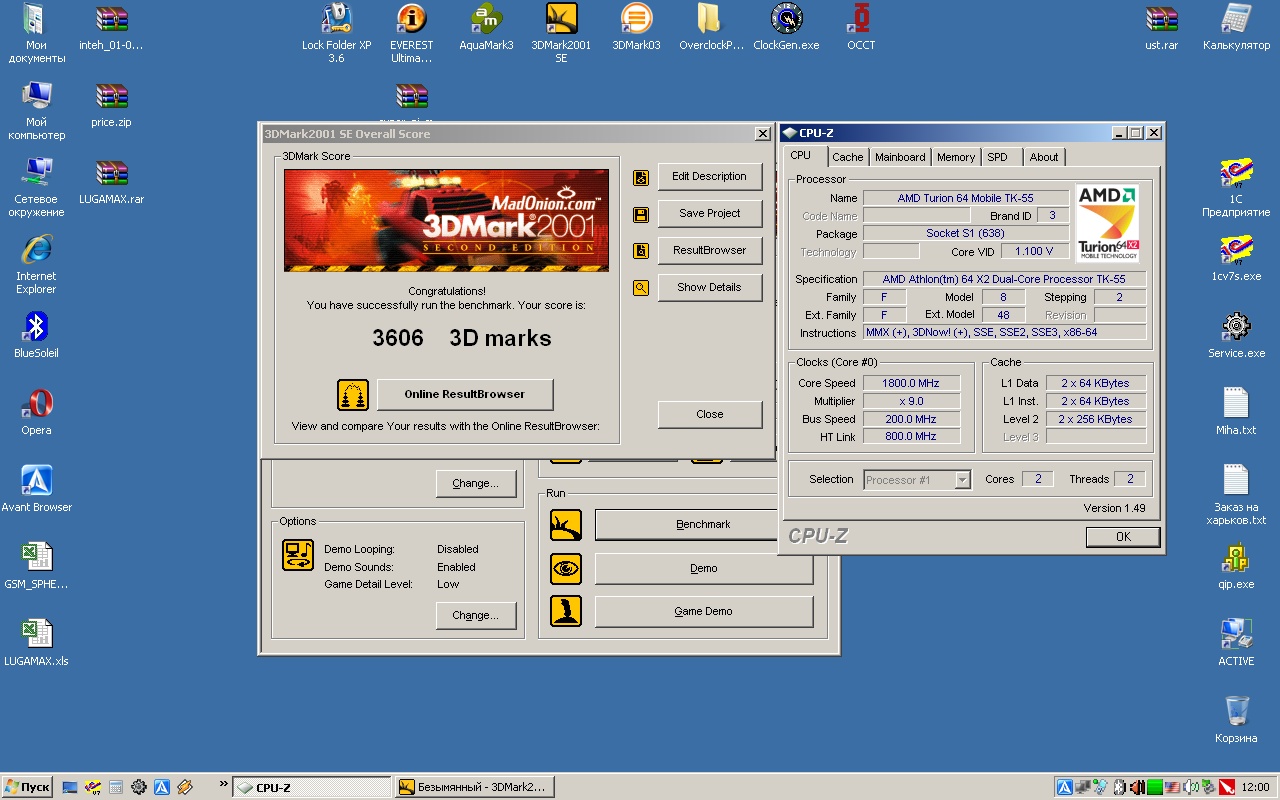Screen dimensions: 1280x800
Task: Switch to the Memory tab in CPU-Z
Action: click(x=956, y=157)
